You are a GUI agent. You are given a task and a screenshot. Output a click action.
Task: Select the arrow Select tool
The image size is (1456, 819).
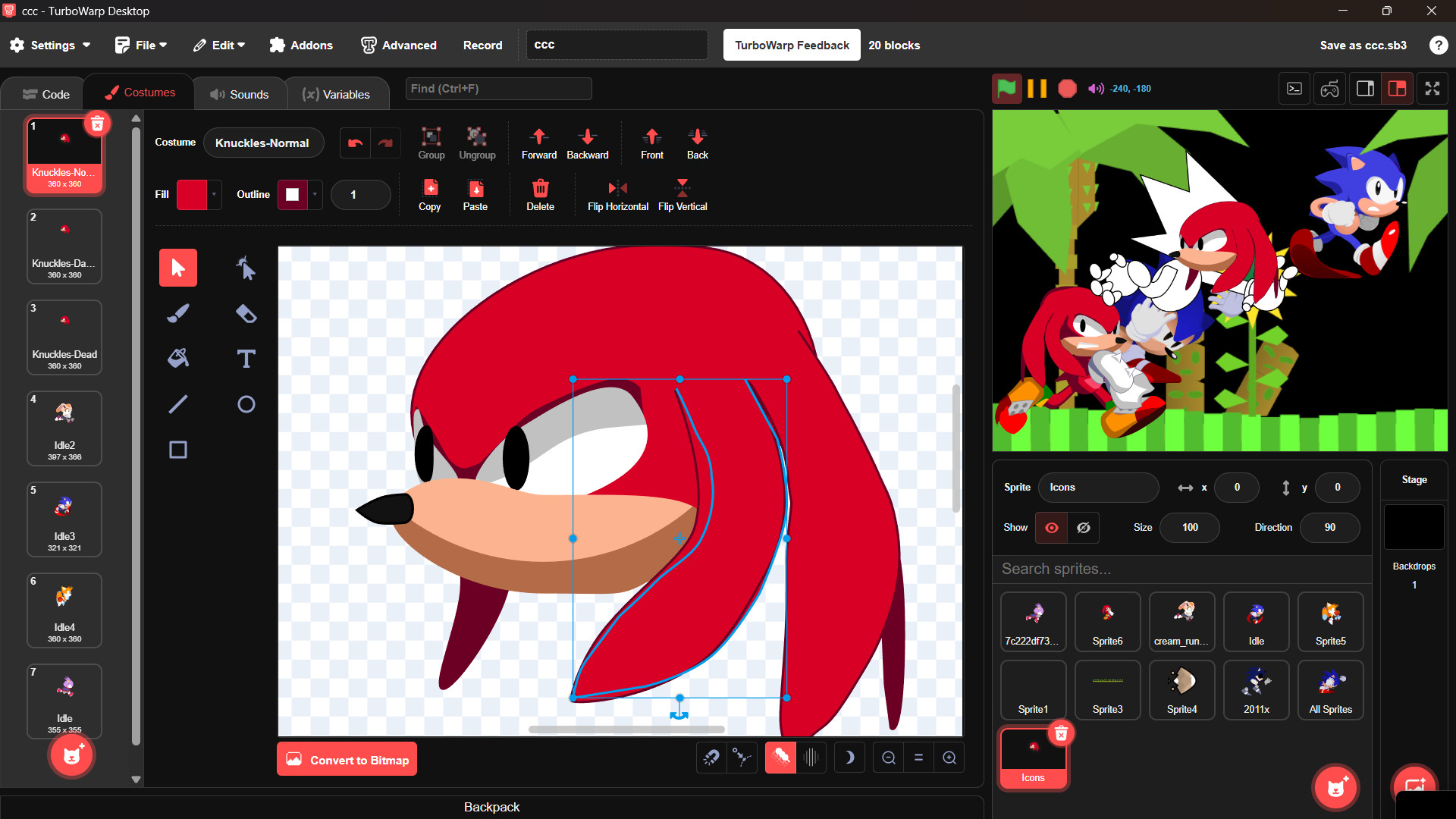coord(178,268)
